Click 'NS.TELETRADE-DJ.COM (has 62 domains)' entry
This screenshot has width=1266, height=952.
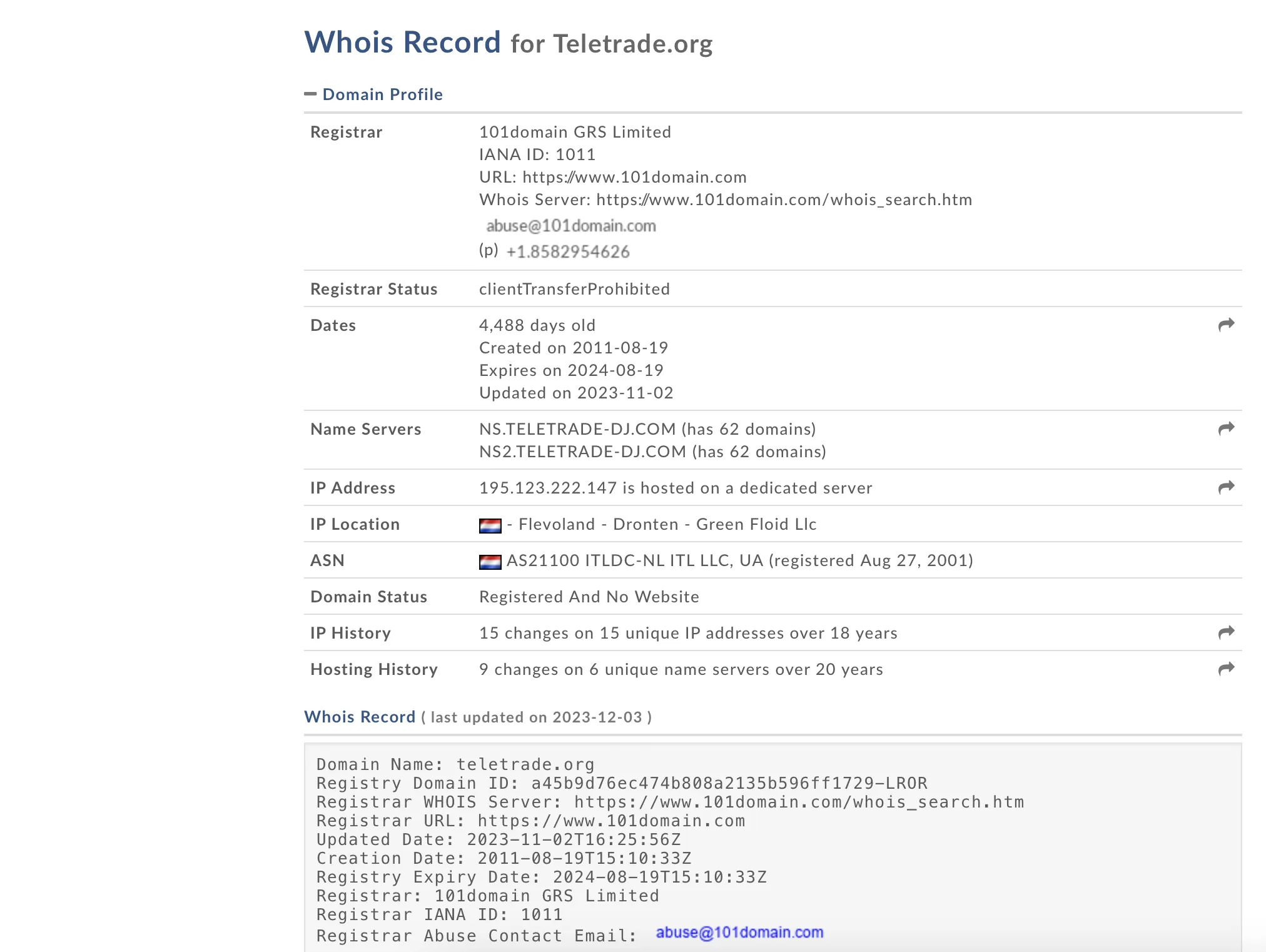click(x=647, y=429)
